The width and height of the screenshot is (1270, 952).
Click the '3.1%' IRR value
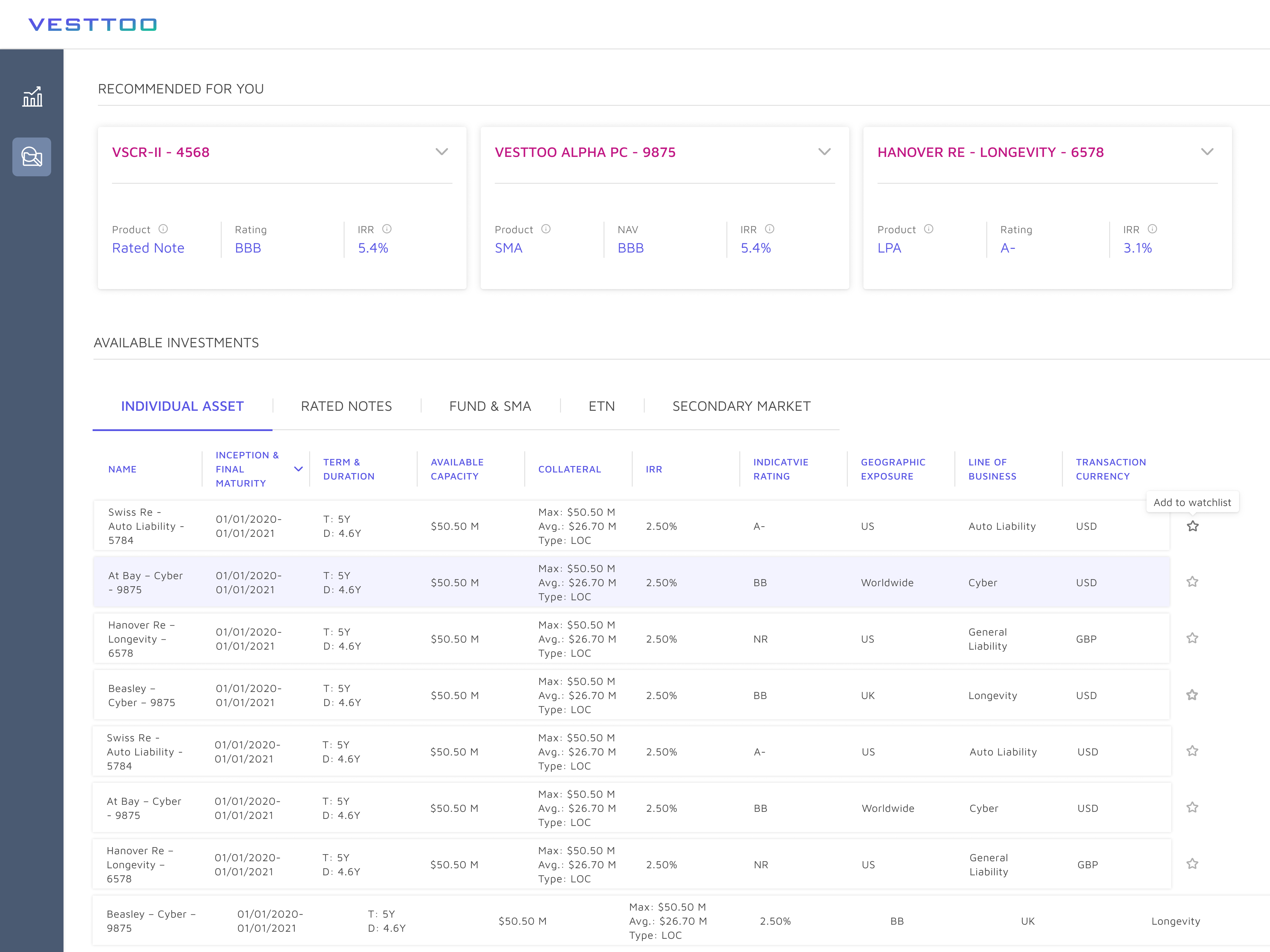(x=1138, y=248)
